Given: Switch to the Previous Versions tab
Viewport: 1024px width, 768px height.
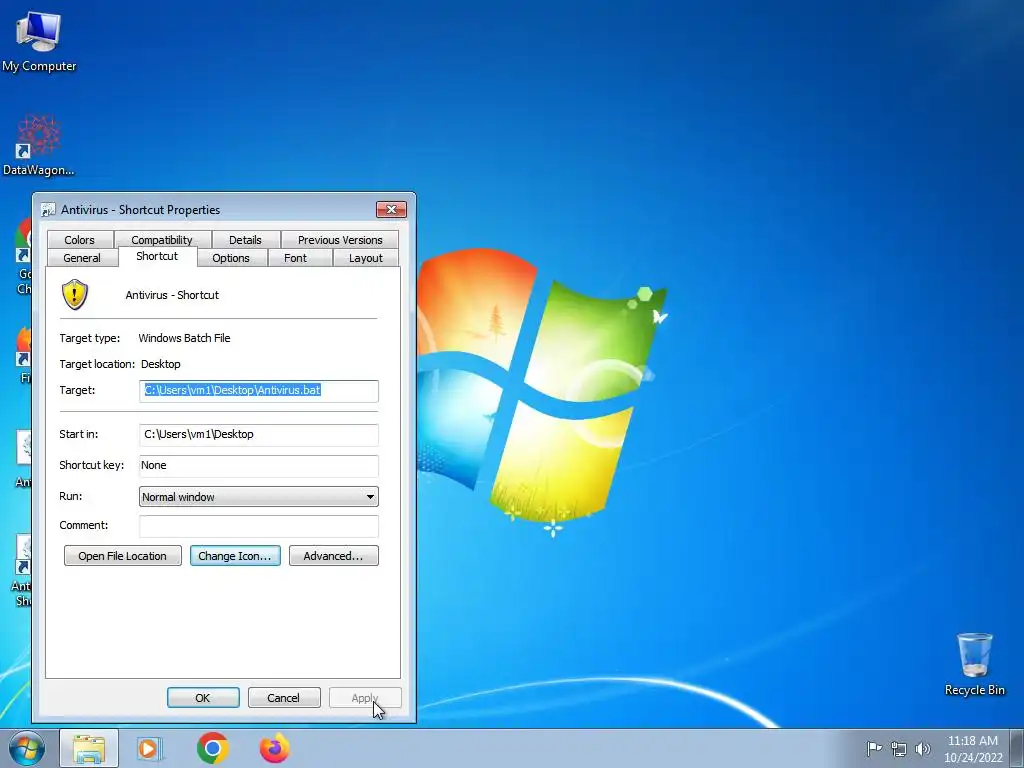Looking at the screenshot, I should pos(340,240).
